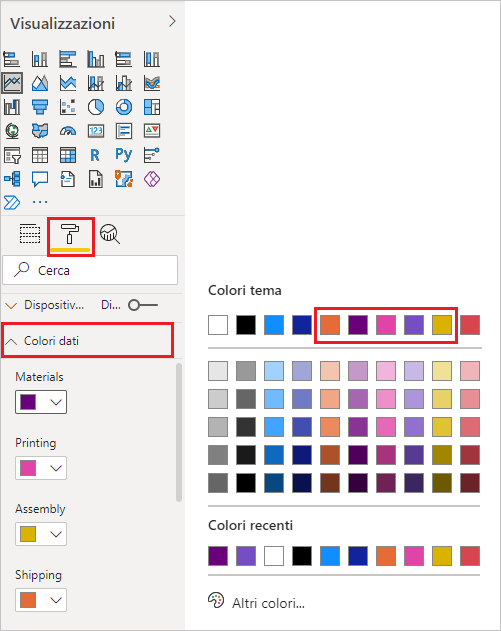Screen dimensions: 501x631
Task: Add the R script visual
Action: click(x=95, y=155)
